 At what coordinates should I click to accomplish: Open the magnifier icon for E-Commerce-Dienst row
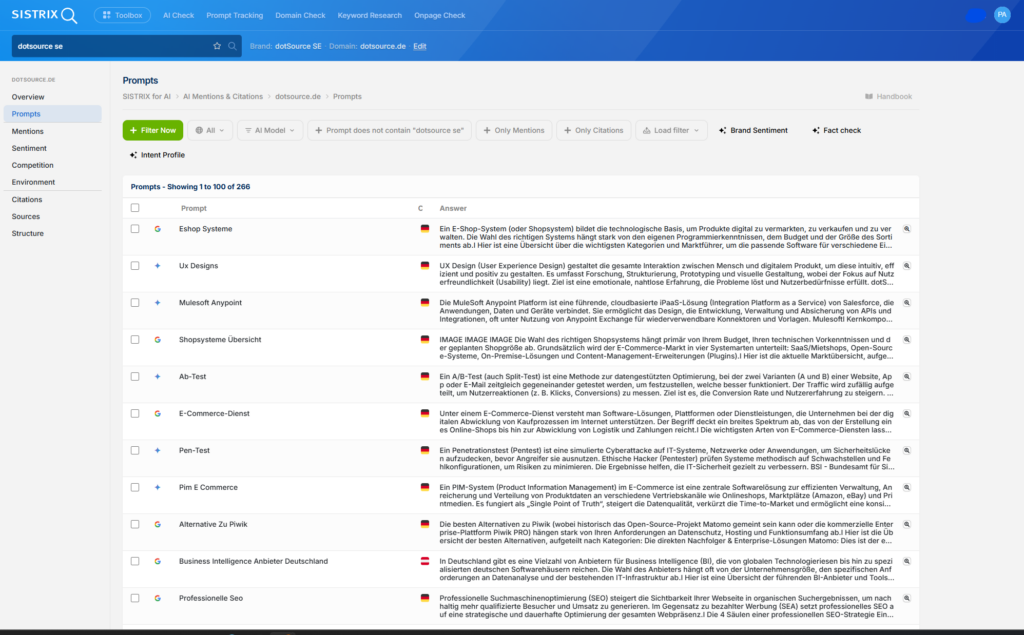[906, 414]
